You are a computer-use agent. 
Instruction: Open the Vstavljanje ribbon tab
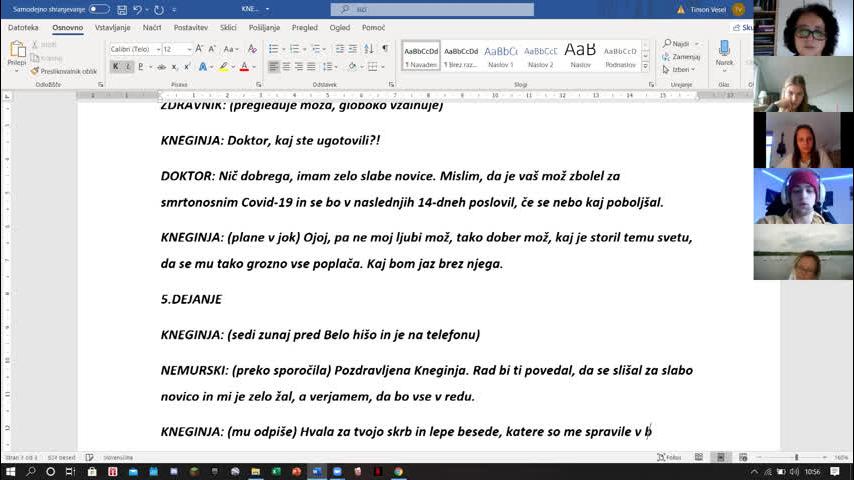pyautogui.click(x=112, y=28)
